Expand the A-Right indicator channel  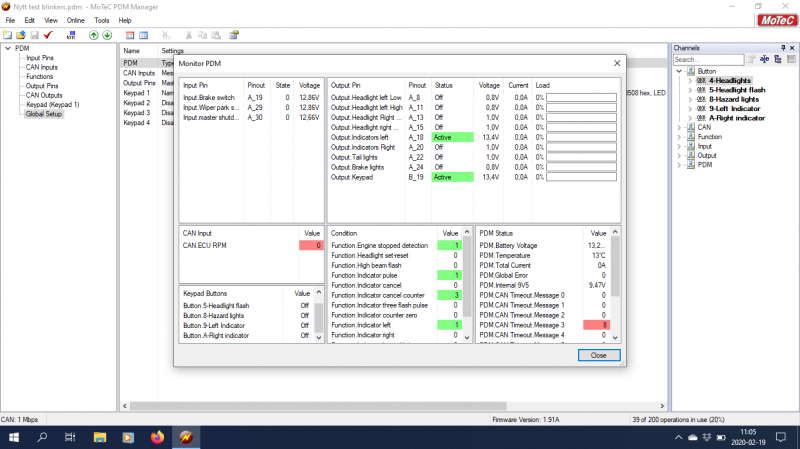690,118
